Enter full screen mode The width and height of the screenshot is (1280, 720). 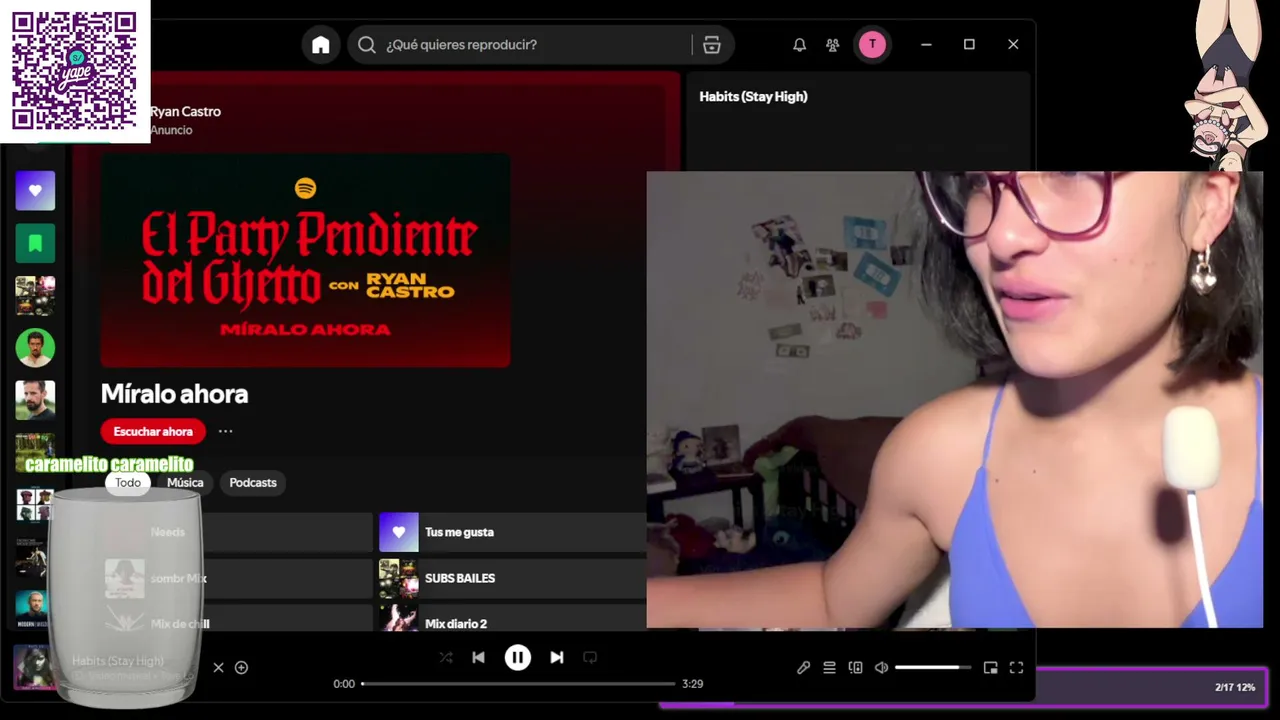pyautogui.click(x=1016, y=668)
